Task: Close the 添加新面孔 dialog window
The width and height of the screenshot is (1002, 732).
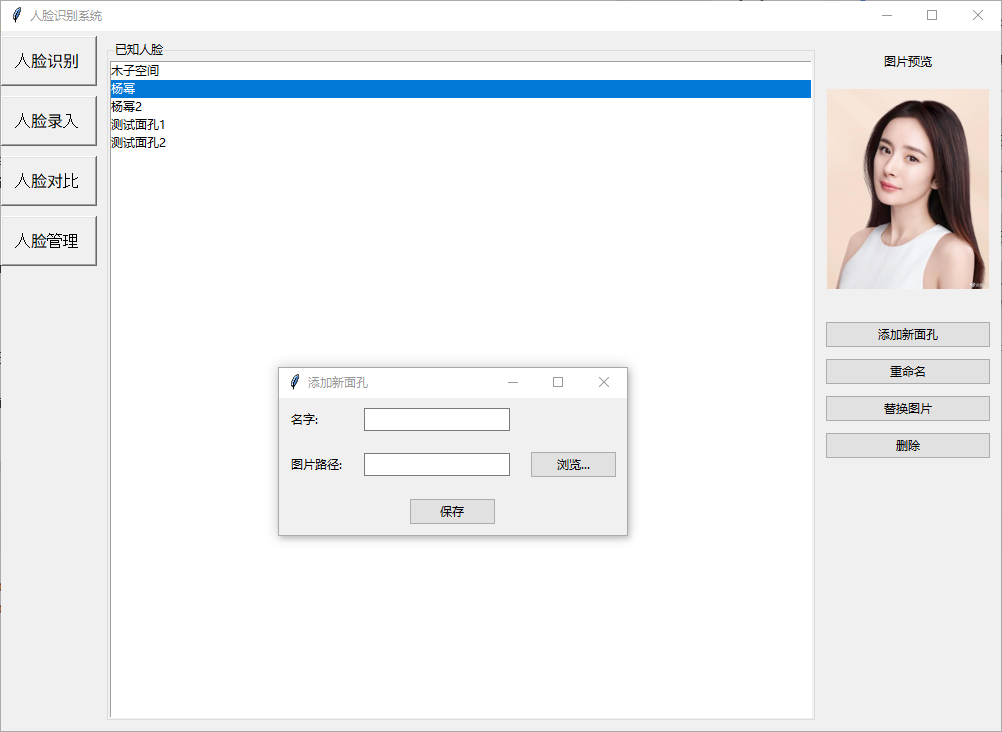Action: (604, 382)
